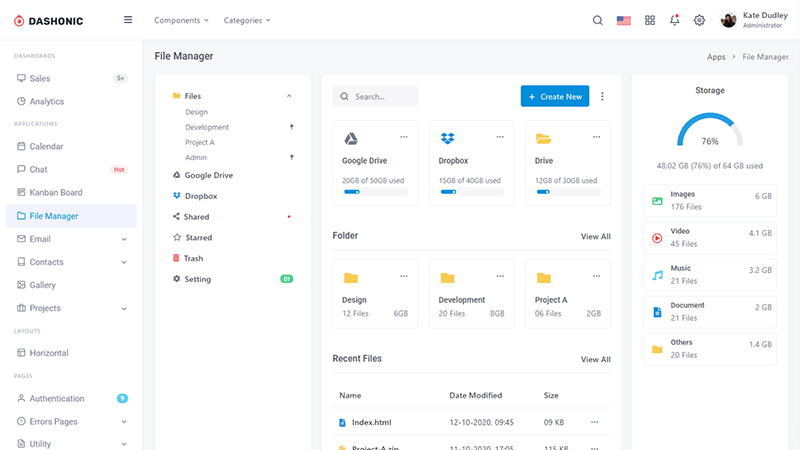The width and height of the screenshot is (800, 450).
Task: Open the apps grid icon
Action: point(649,20)
